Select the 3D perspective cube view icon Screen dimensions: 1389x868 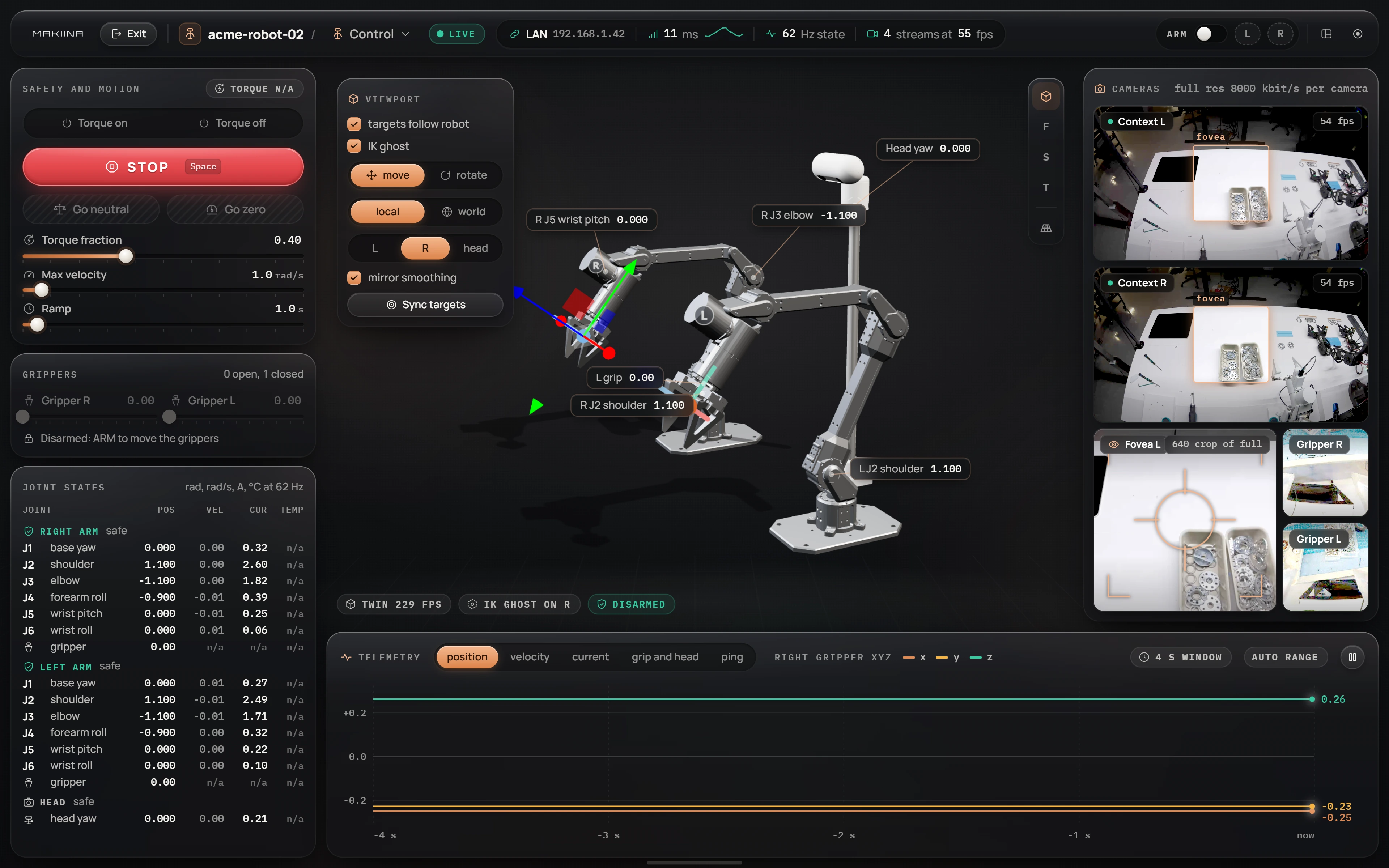point(1046,97)
